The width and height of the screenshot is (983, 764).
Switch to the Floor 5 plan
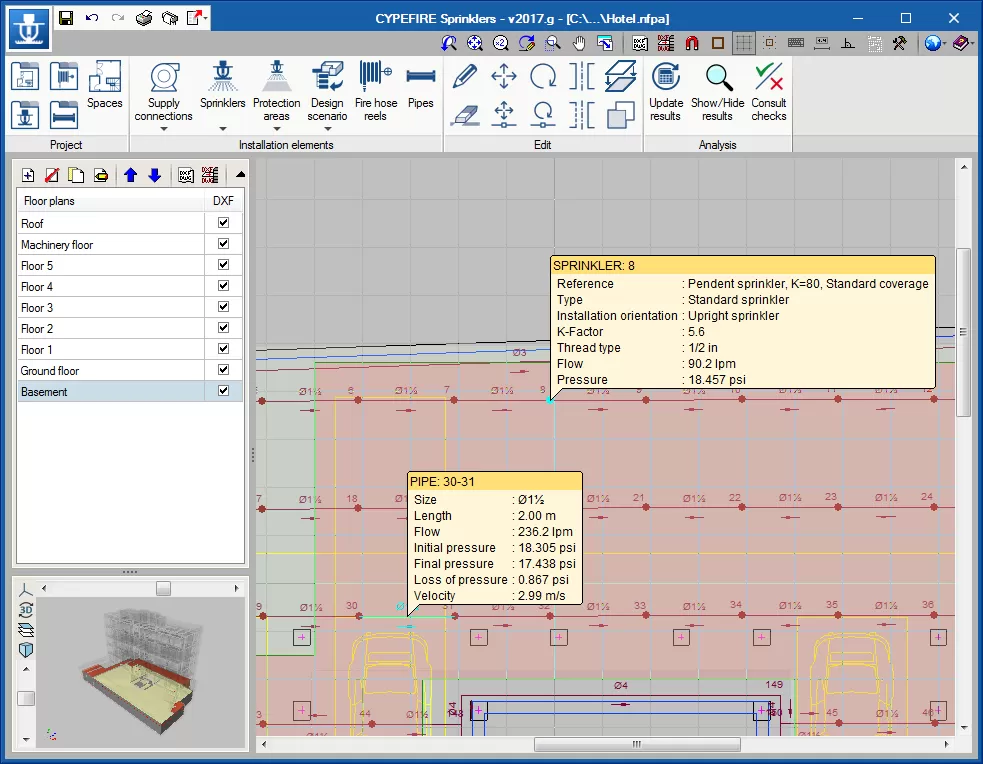coord(112,266)
